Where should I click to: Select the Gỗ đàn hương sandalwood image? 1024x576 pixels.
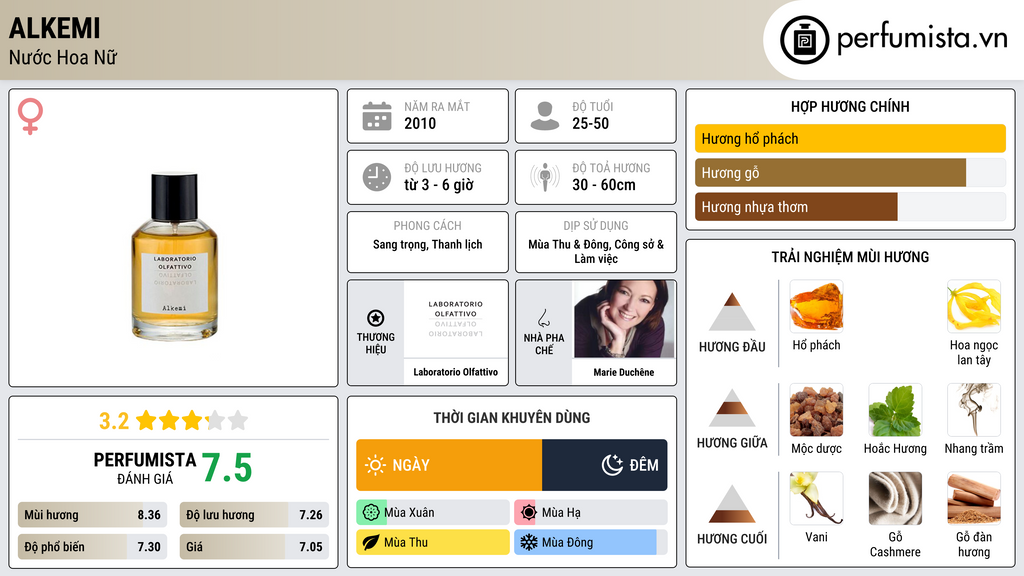[x=974, y=498]
